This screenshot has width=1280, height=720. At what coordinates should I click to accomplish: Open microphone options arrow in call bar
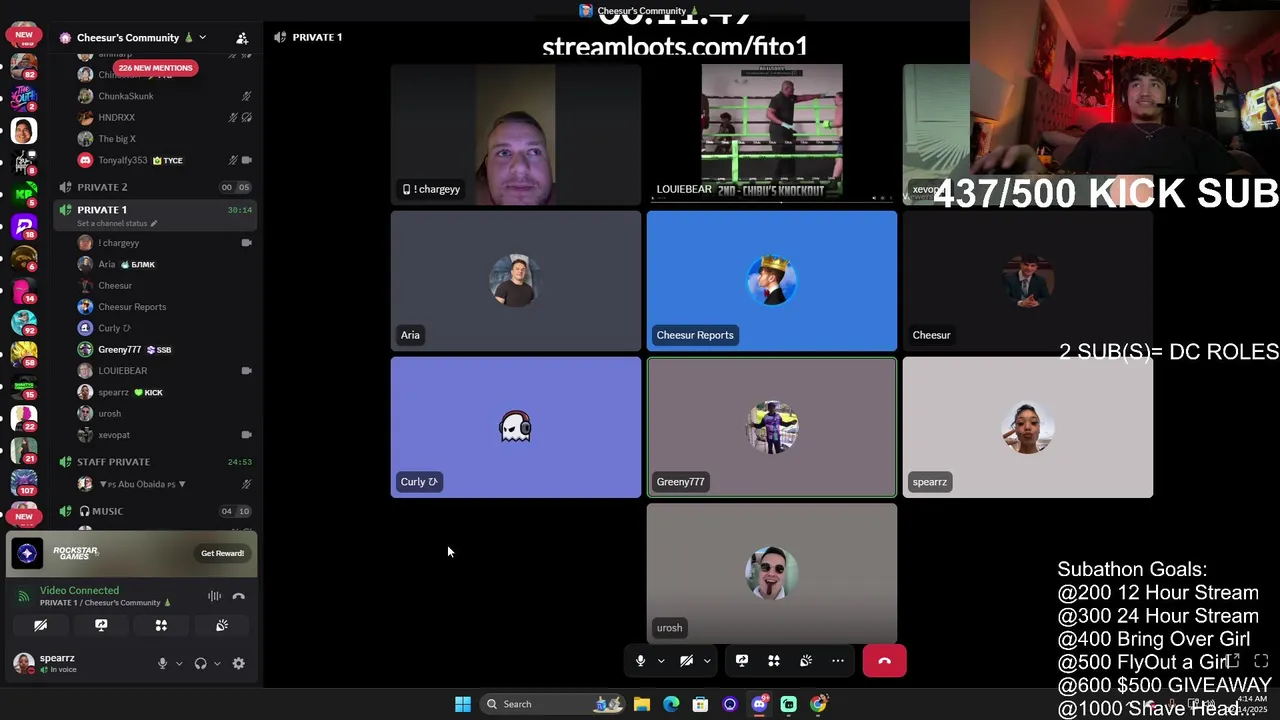(x=660, y=661)
